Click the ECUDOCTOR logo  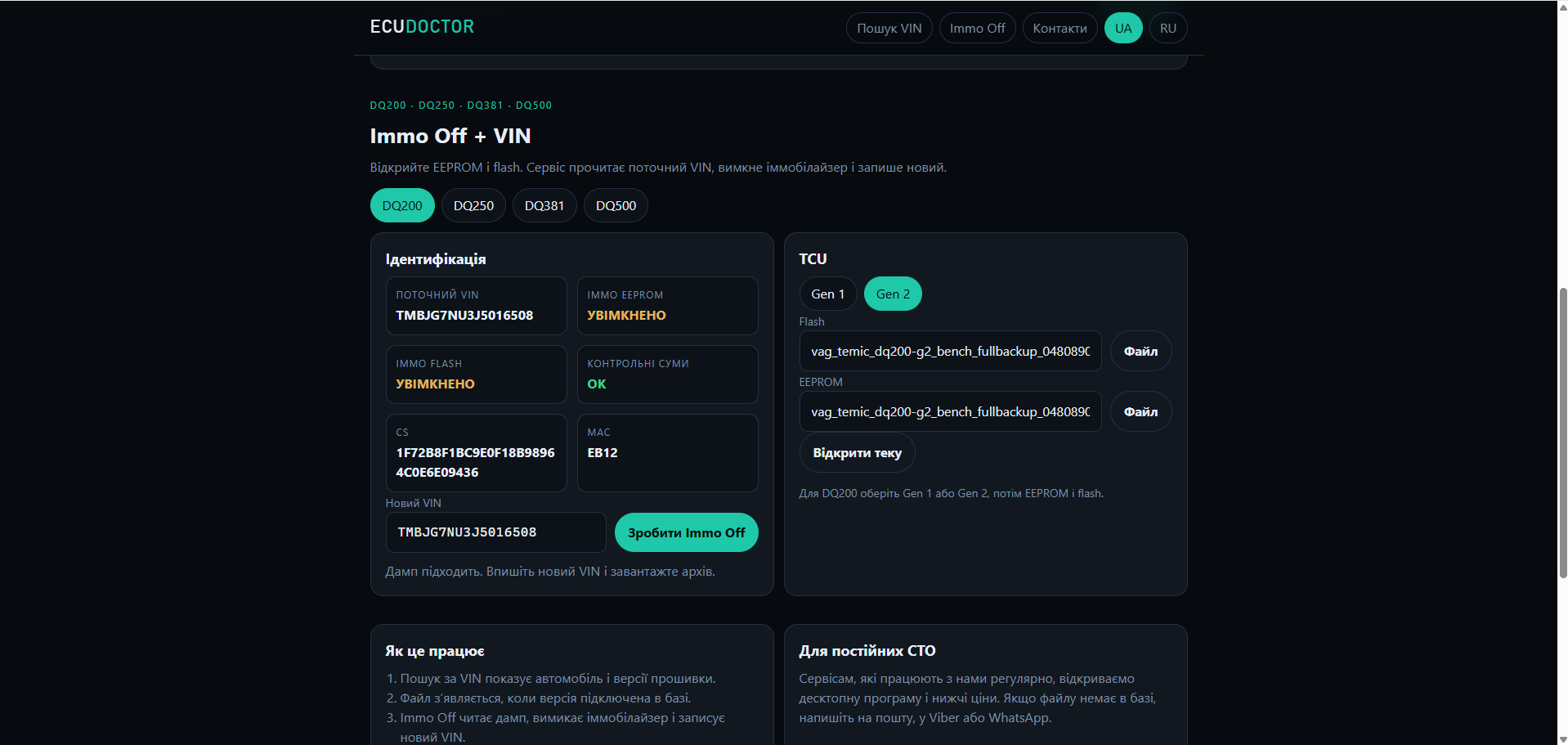point(422,27)
